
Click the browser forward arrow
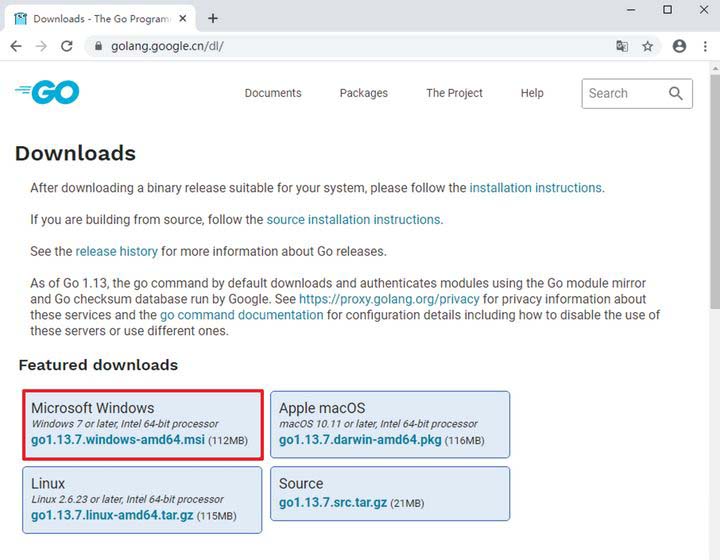tap(41, 46)
